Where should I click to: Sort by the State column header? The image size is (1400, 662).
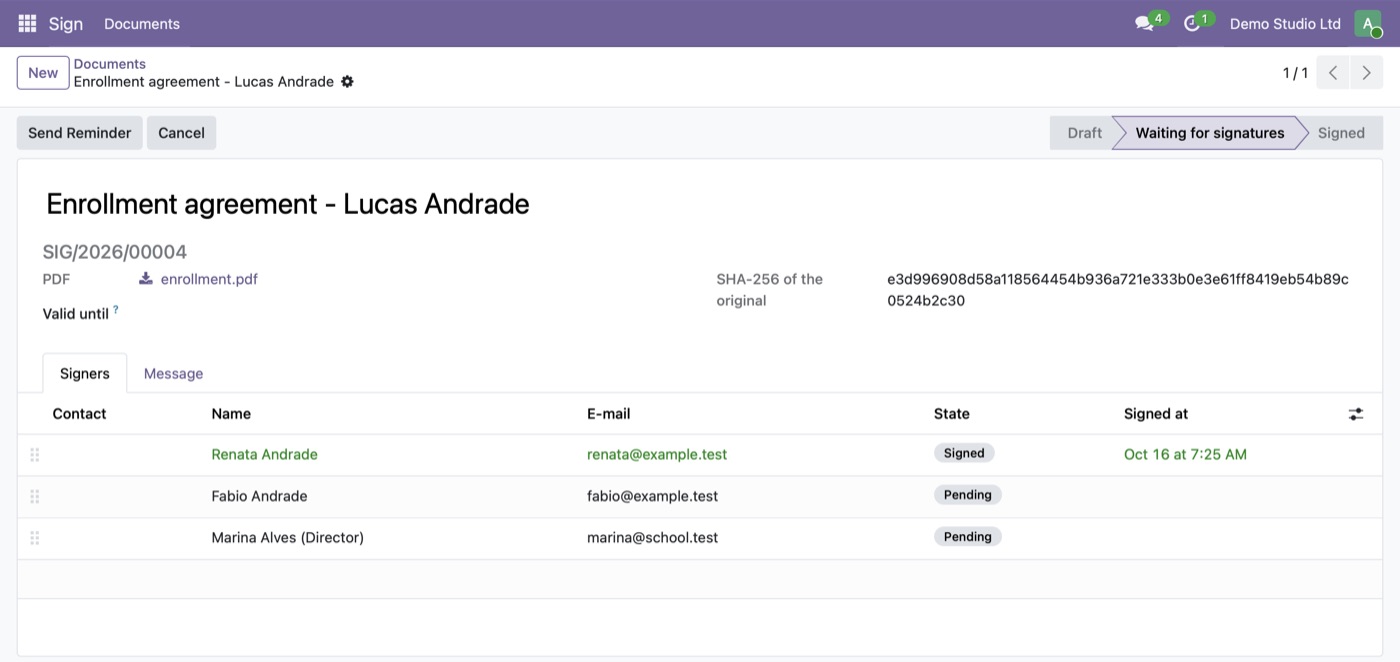point(952,414)
